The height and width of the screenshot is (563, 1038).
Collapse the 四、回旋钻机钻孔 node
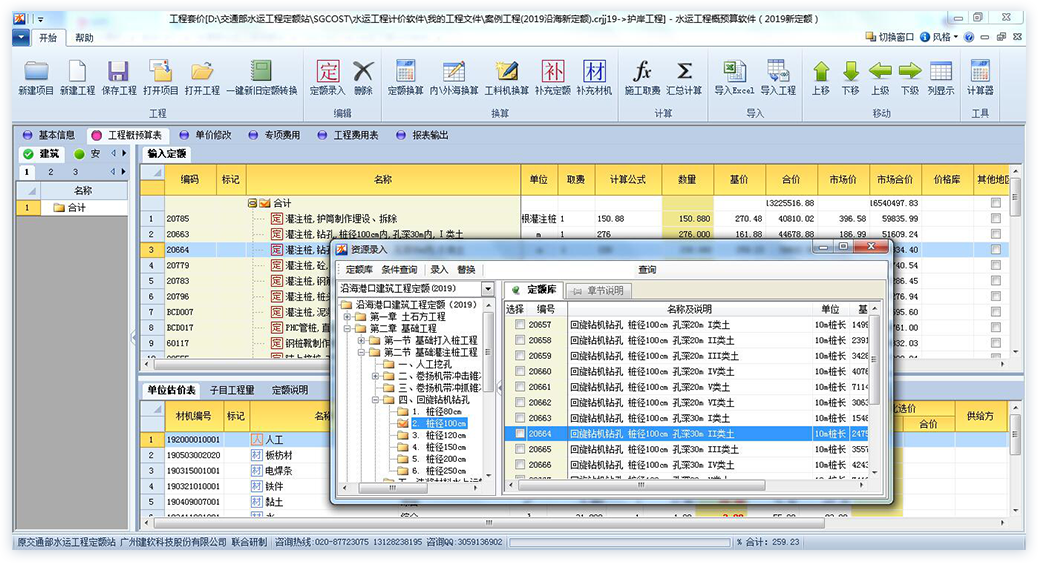point(375,400)
